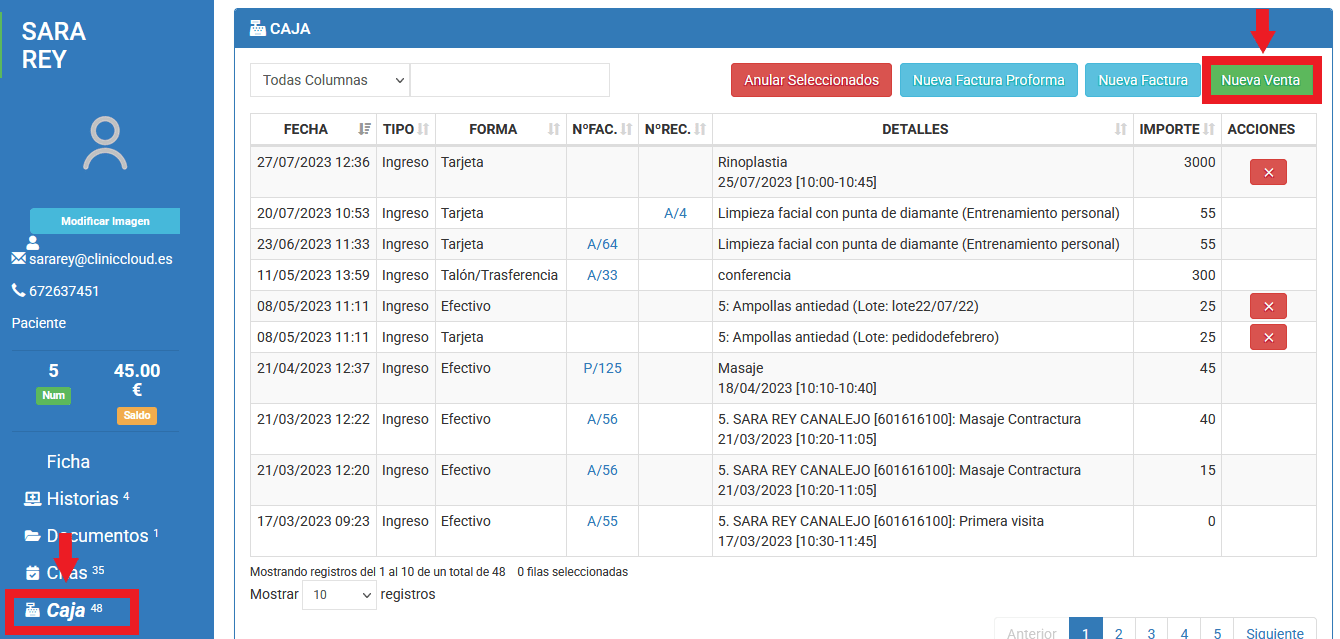Focus the table search input field

(x=510, y=80)
